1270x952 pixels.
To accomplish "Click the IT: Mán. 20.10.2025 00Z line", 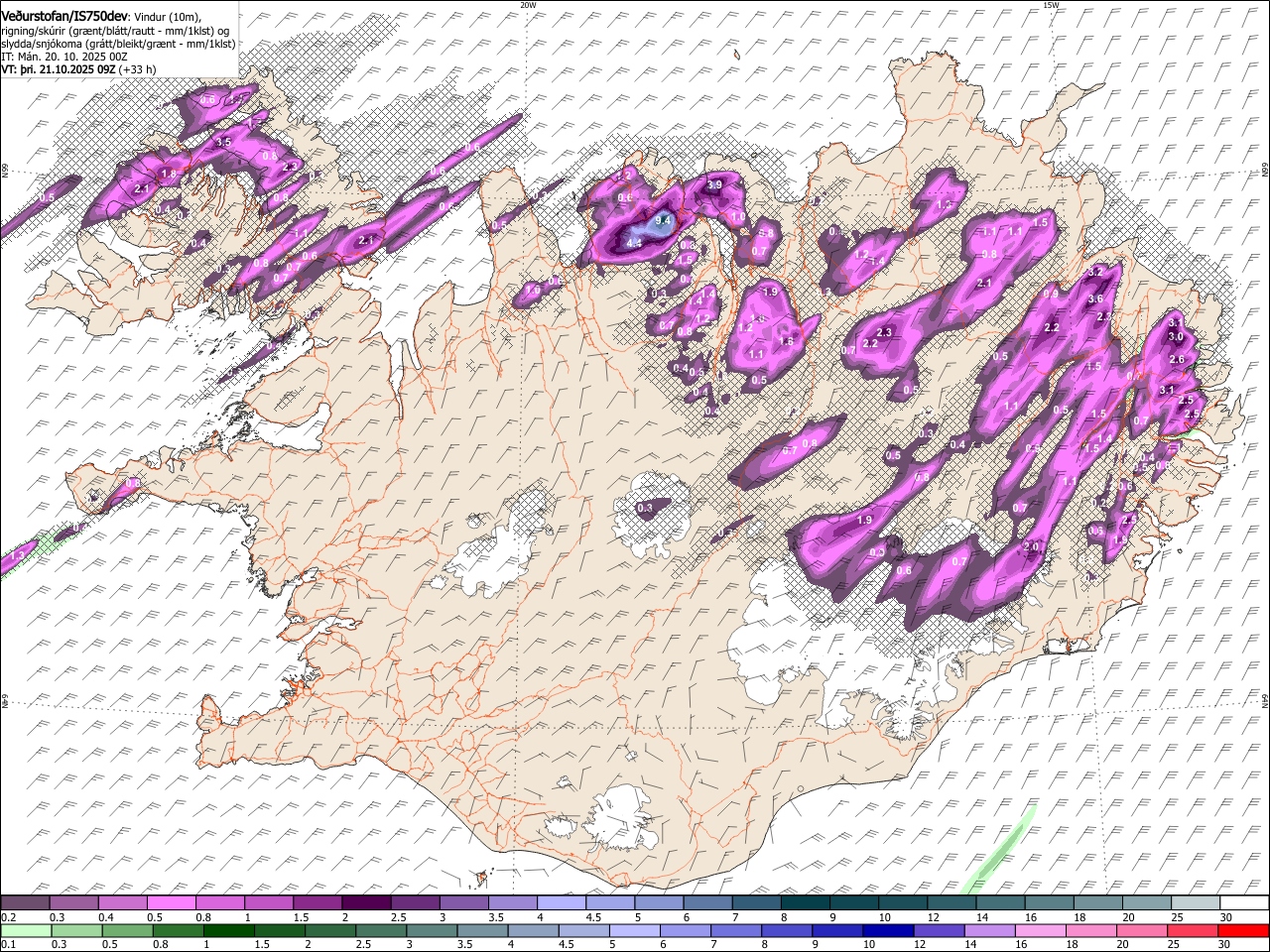I will [x=64, y=57].
